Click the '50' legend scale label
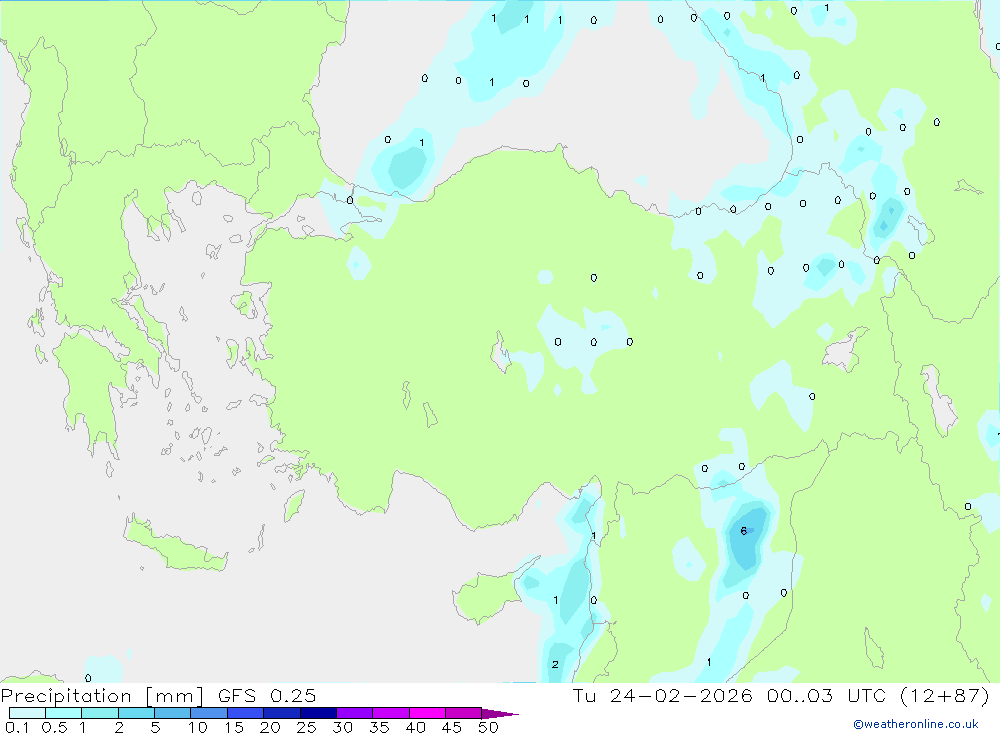The width and height of the screenshot is (1000, 733). 488,727
